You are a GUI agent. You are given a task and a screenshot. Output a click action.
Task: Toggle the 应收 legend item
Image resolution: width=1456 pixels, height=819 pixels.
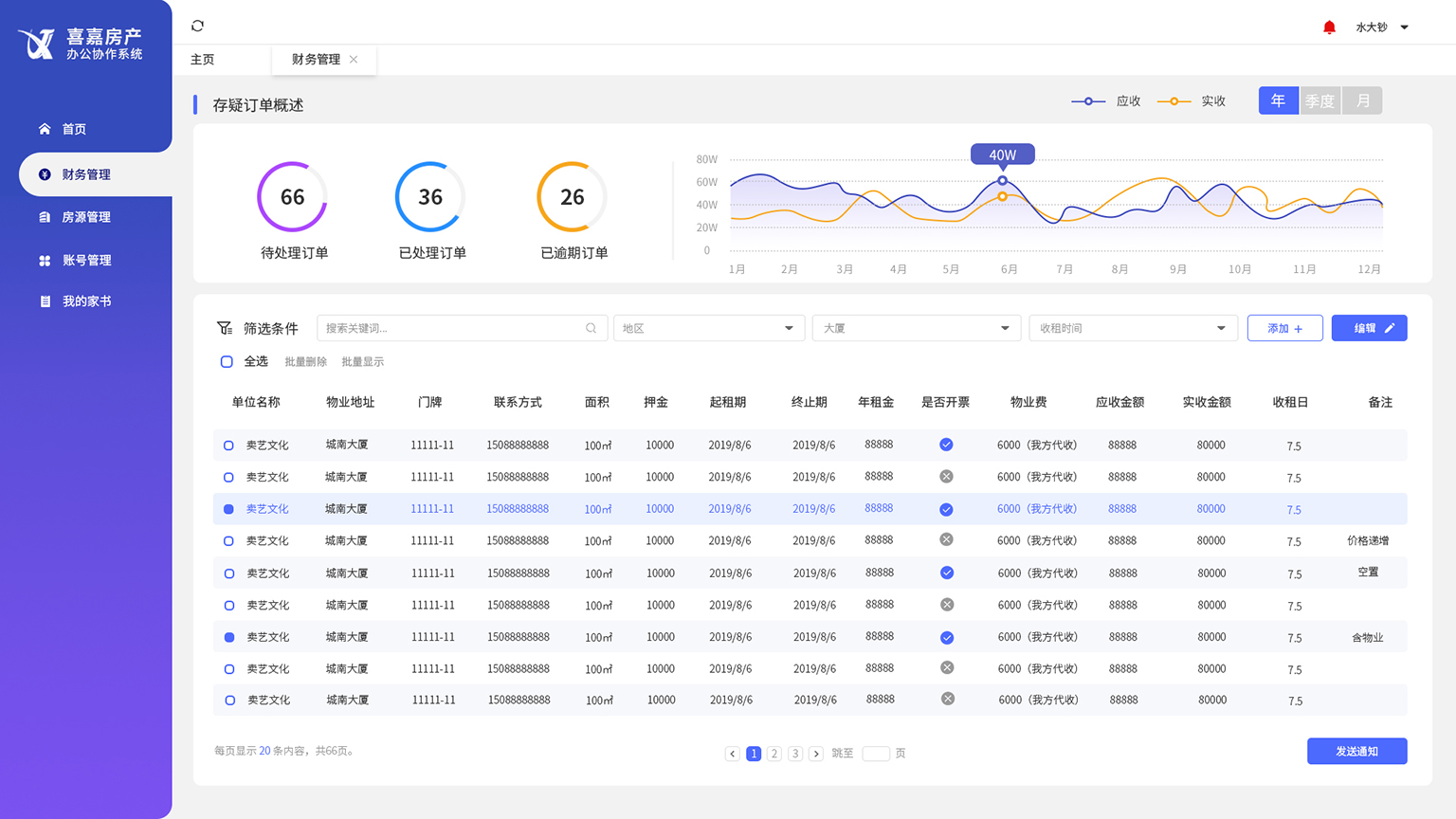[x=1106, y=100]
